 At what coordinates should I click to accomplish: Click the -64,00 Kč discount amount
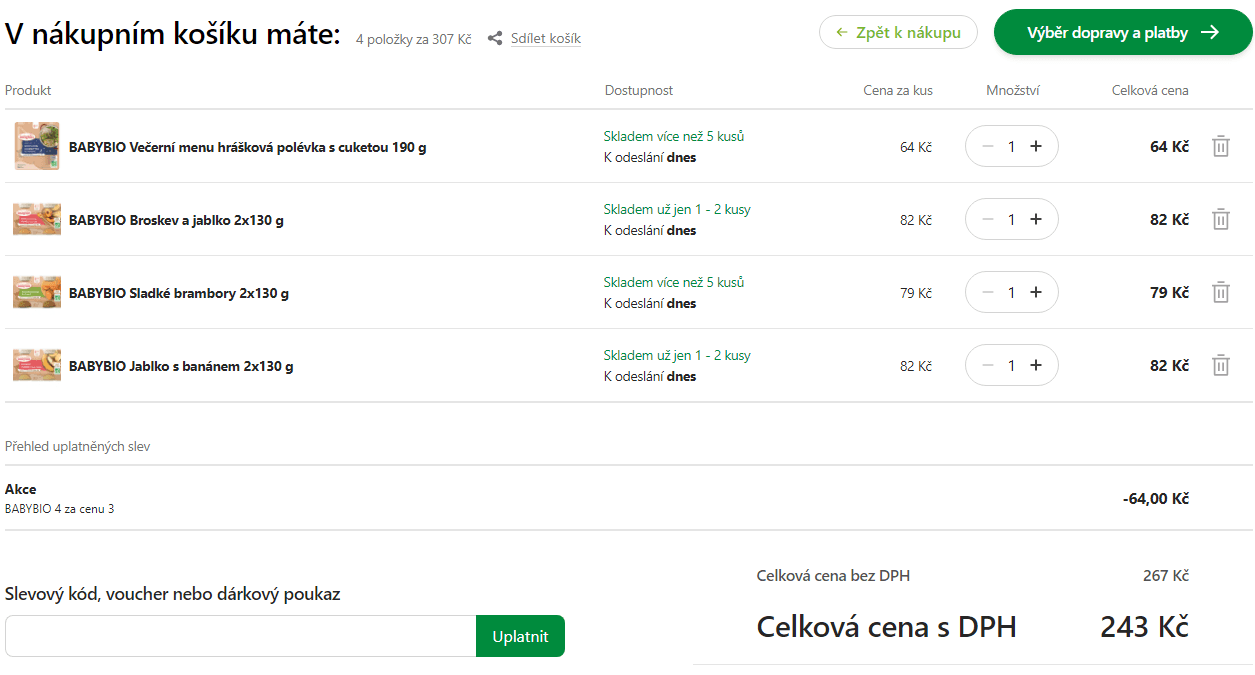click(1156, 498)
